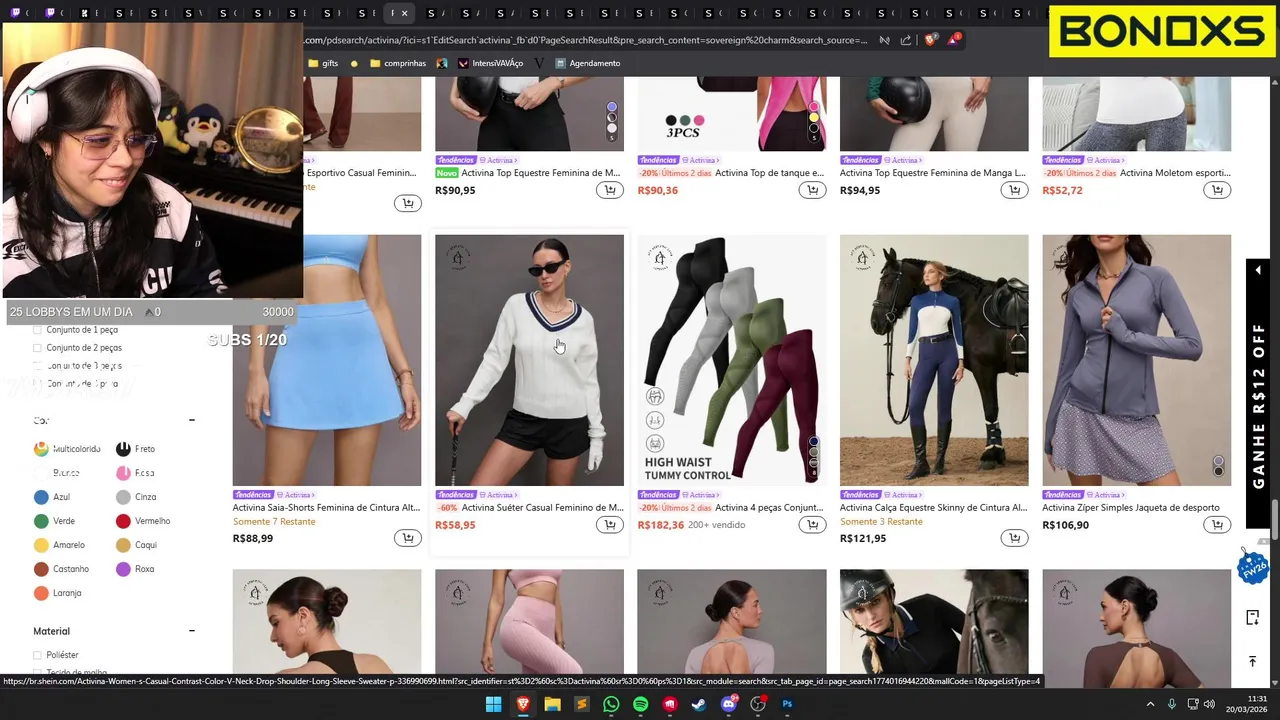
Task: Open Discord from the taskbar
Action: coord(729,704)
